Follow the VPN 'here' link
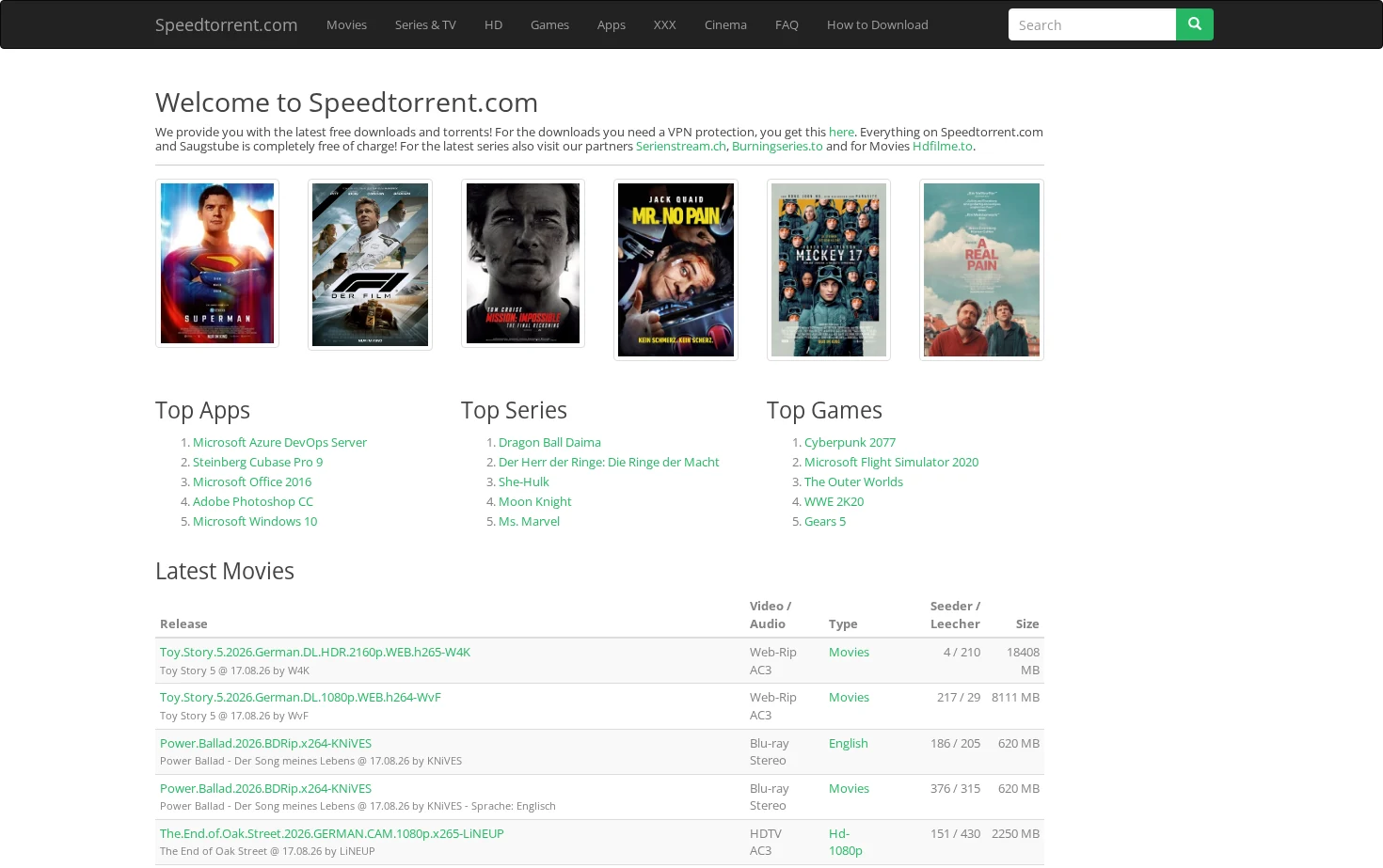This screenshot has width=1383, height=868. tap(841, 133)
